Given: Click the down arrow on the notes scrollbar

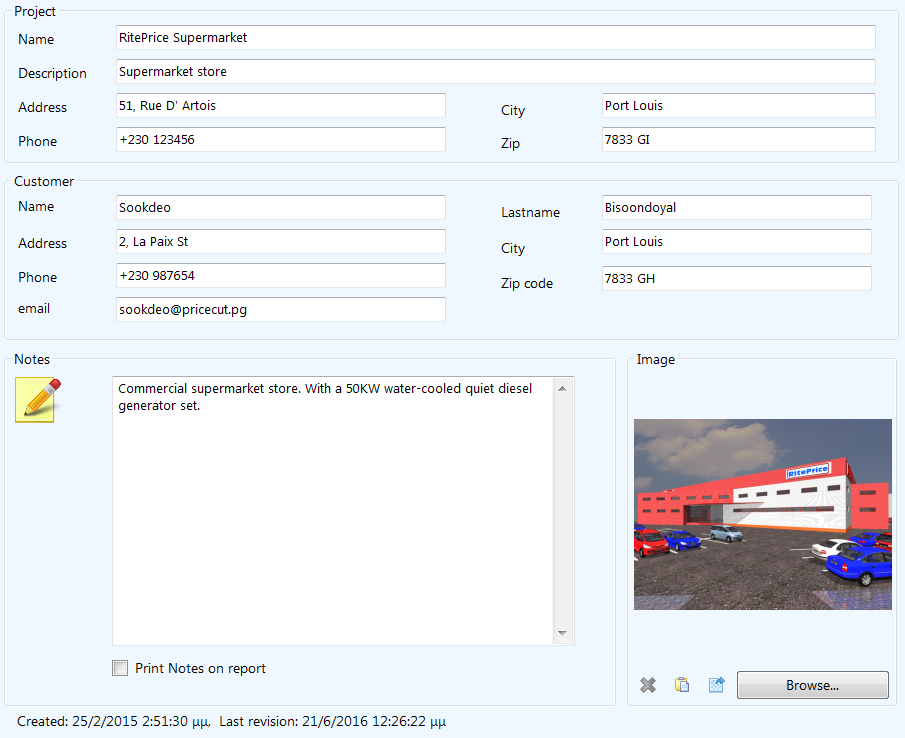Looking at the screenshot, I should (x=562, y=634).
